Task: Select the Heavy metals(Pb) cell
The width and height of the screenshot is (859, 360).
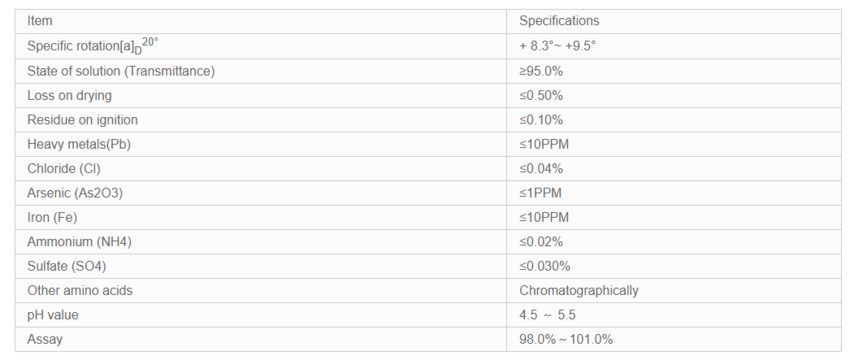Action: (x=261, y=144)
